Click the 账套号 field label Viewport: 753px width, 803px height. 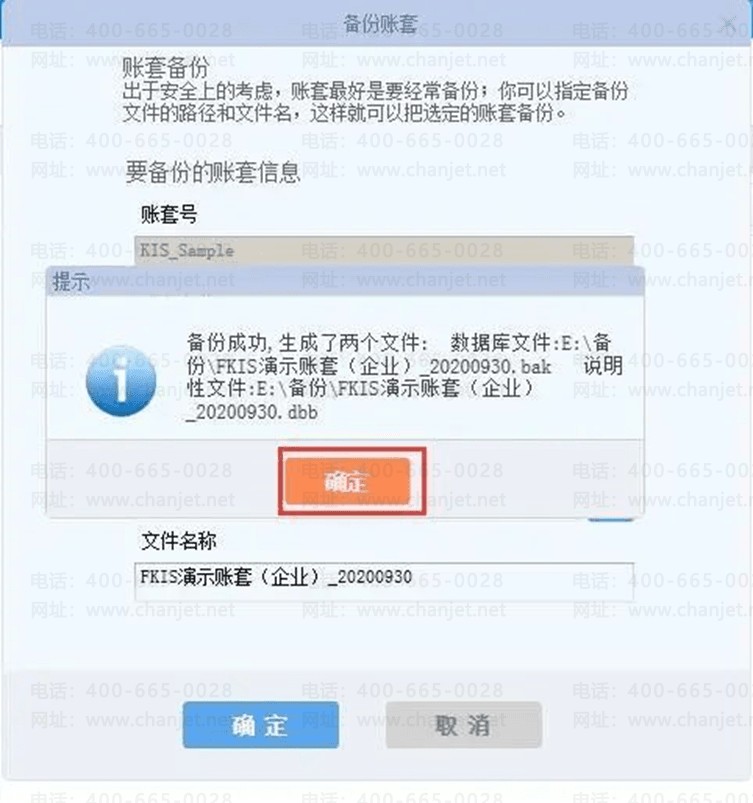click(169, 214)
